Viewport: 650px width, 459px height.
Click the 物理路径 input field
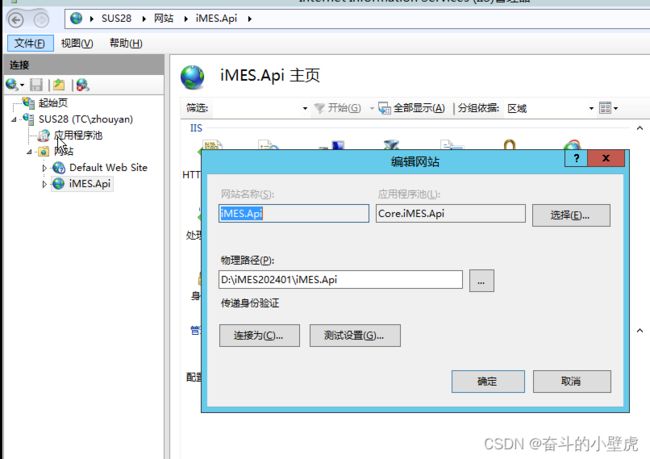340,279
